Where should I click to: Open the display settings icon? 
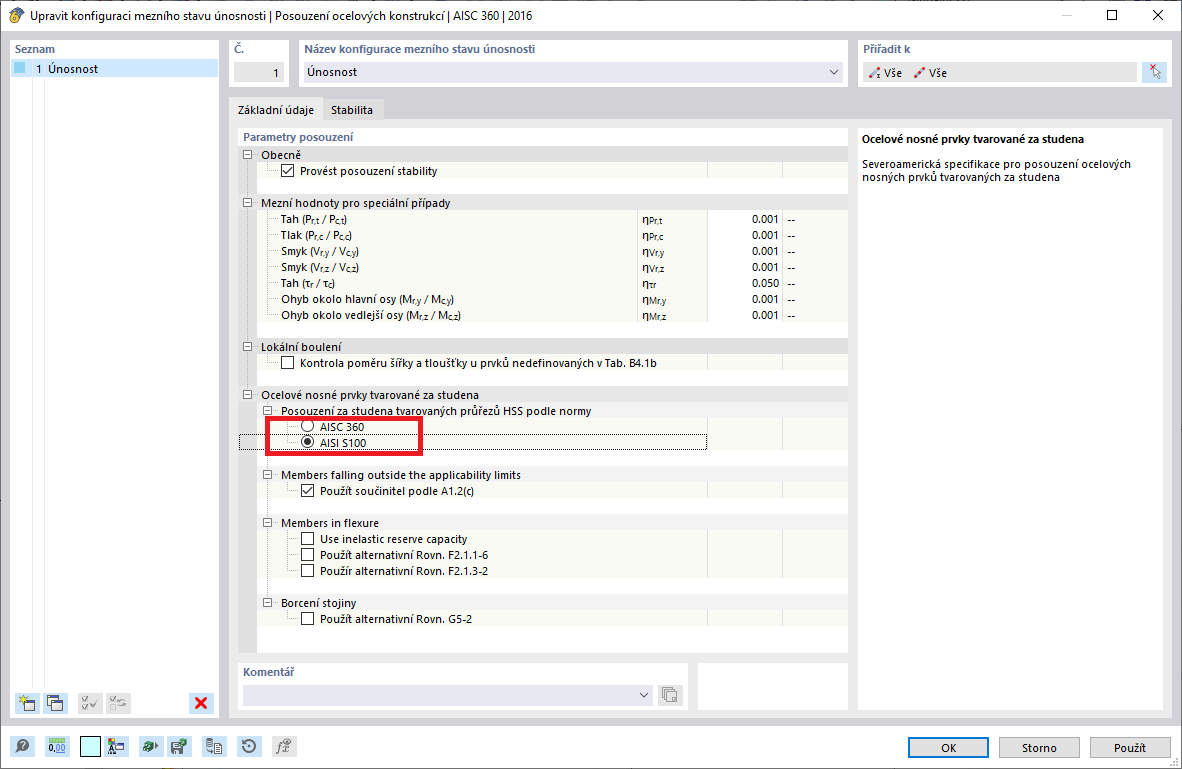115,746
